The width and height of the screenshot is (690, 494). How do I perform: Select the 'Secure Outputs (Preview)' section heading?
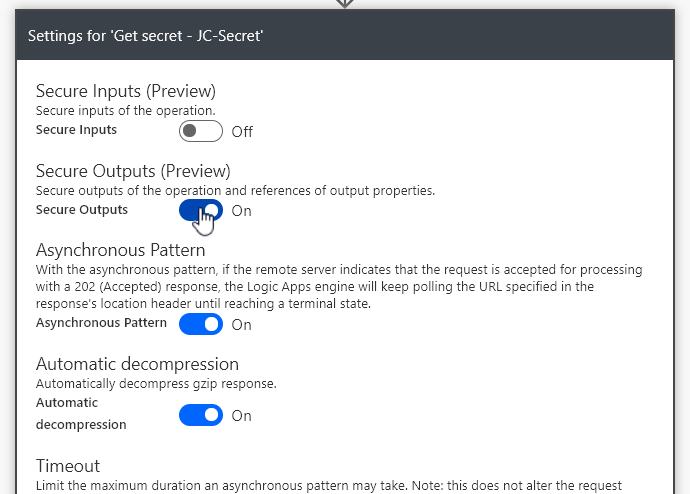click(x=133, y=171)
